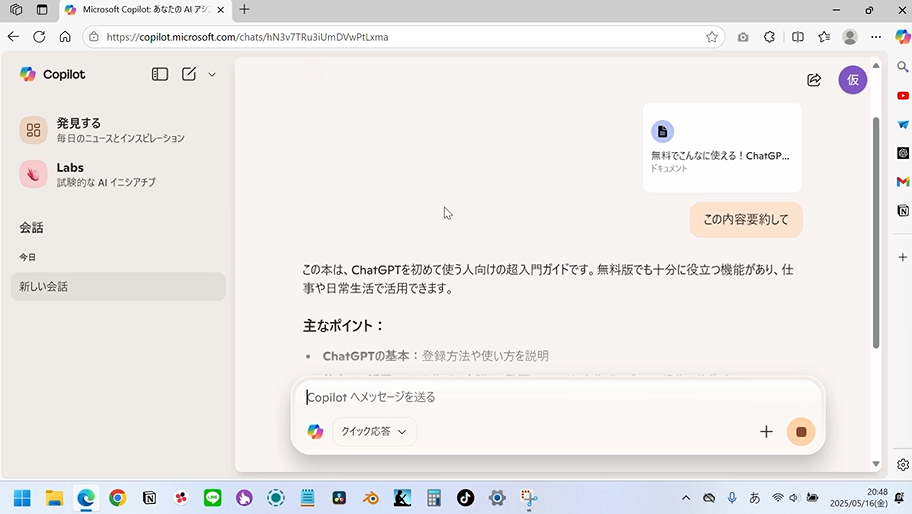Expand the クイック応答 mode dropdown
Image resolution: width=912 pixels, height=514 pixels.
(x=374, y=432)
